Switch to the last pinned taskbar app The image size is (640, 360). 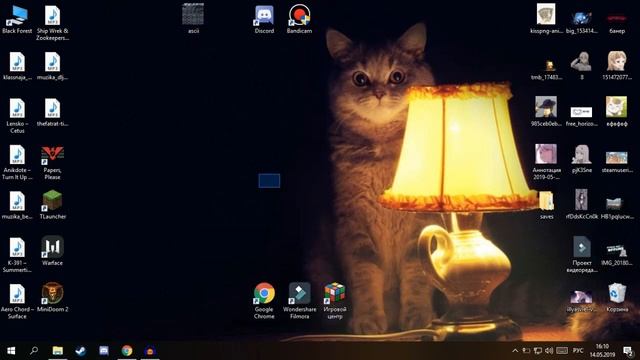150,351
